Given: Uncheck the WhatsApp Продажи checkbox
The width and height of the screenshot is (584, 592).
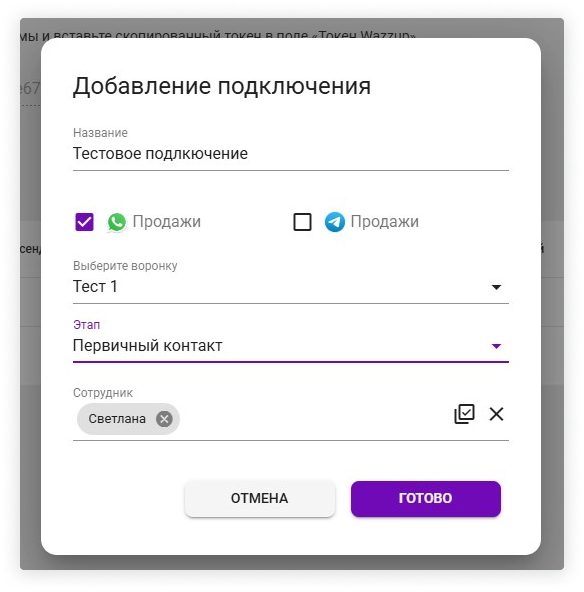Looking at the screenshot, I should pyautogui.click(x=85, y=222).
